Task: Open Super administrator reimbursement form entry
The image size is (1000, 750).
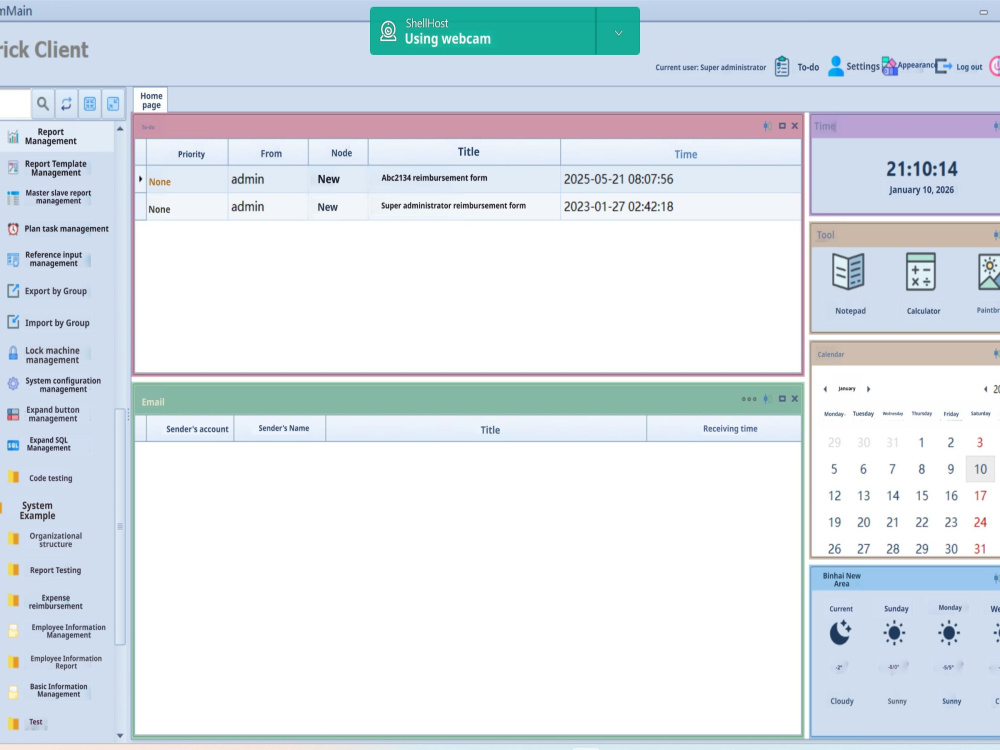Action: 453,206
